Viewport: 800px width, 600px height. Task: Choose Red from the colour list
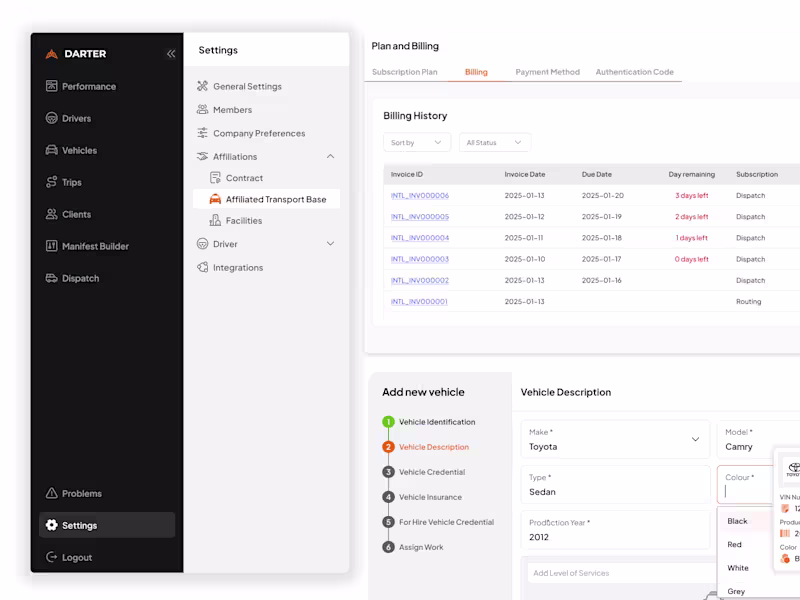[736, 544]
